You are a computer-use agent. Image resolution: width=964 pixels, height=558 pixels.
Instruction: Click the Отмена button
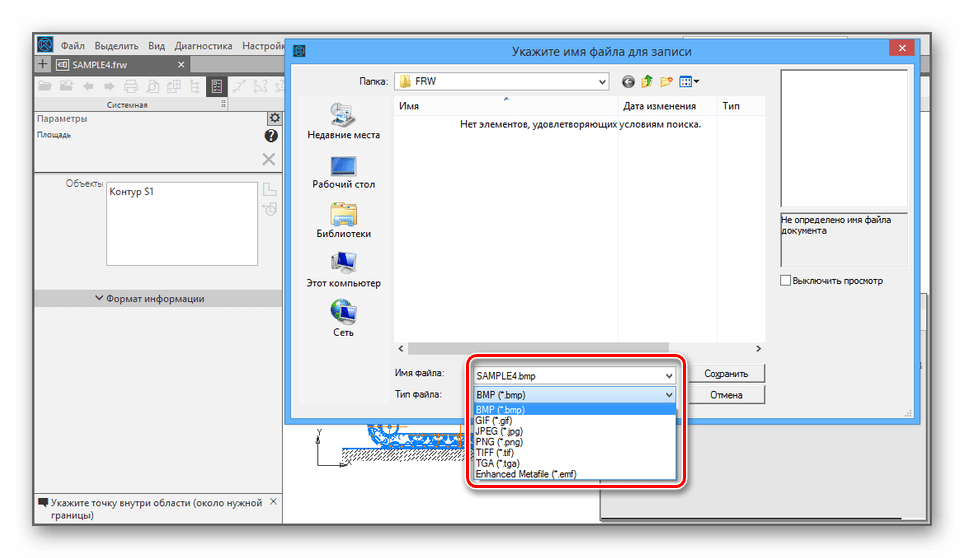[725, 395]
